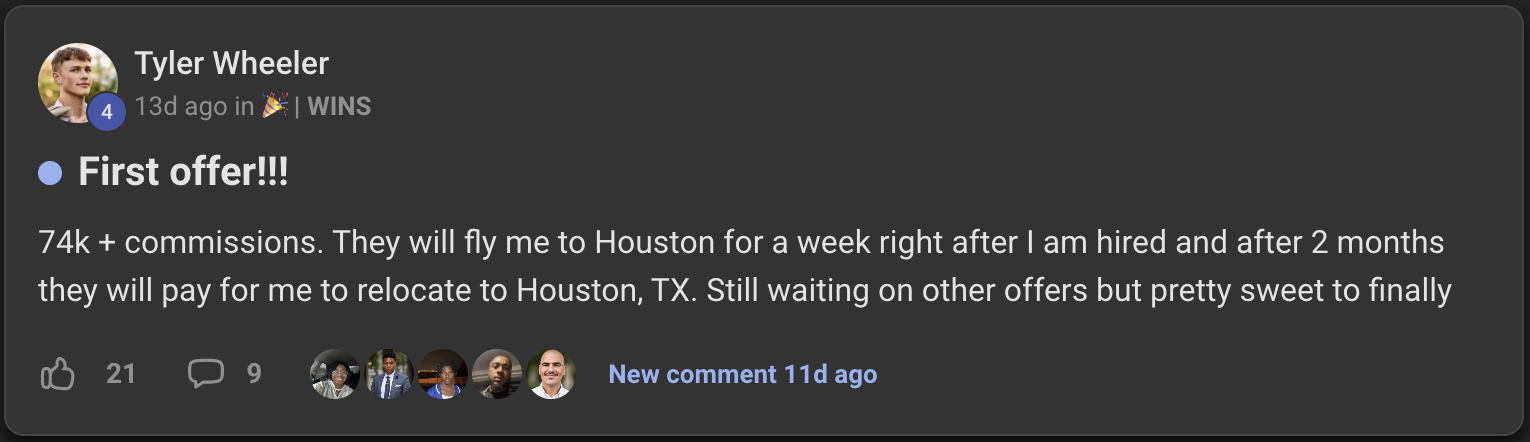
Task: Click the blue unread dot beside the title
Action: (50, 174)
